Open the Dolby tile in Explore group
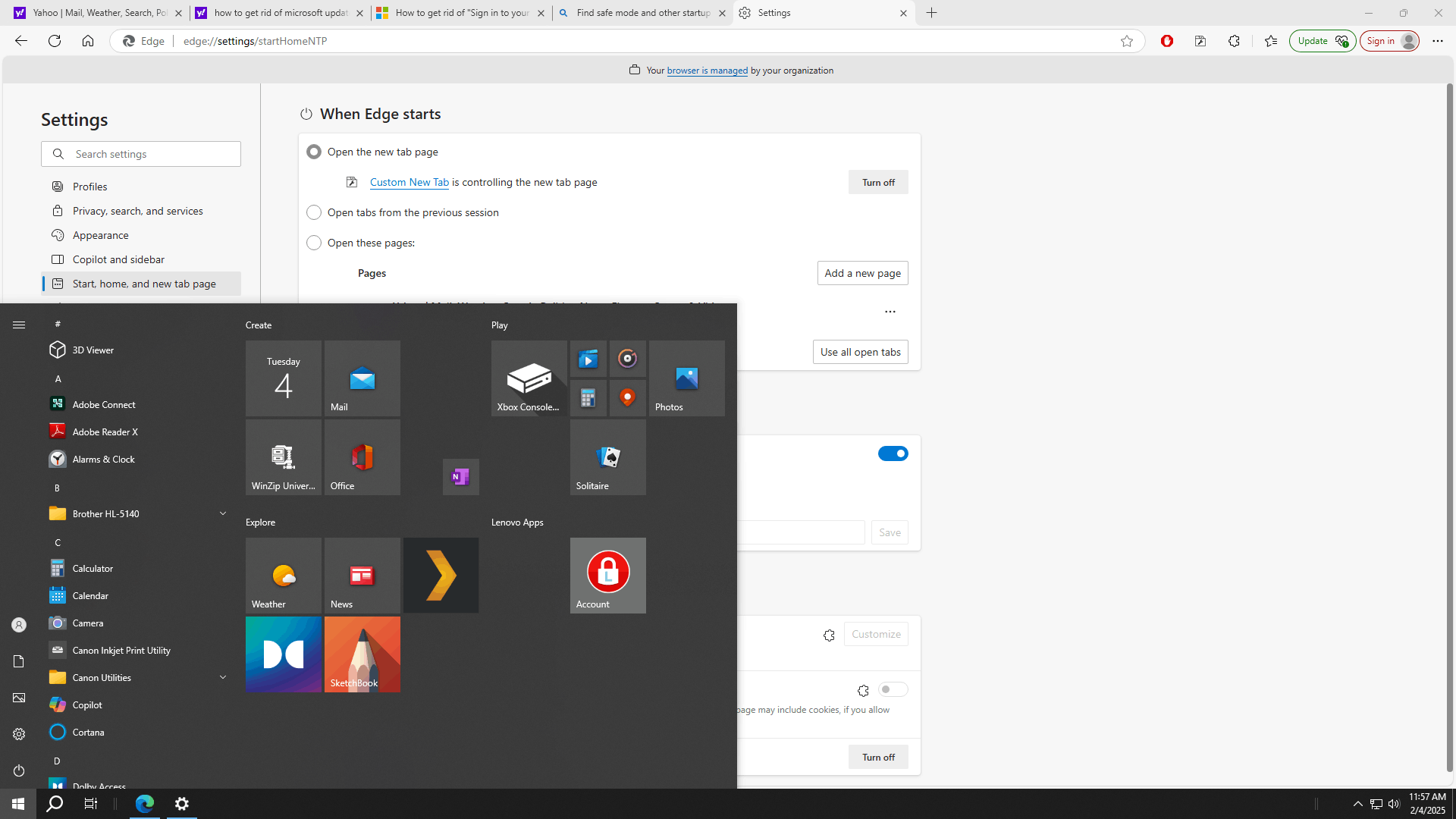1456x819 pixels. 283,654
